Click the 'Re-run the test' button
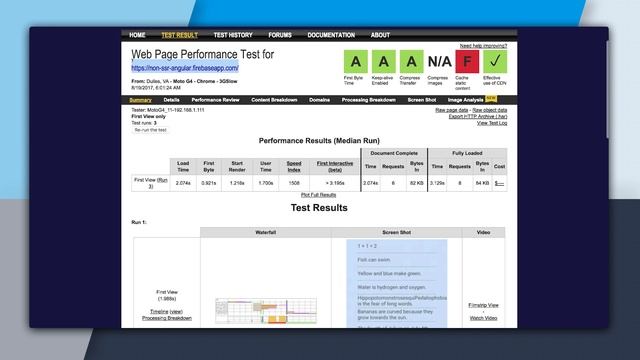 (x=151, y=130)
